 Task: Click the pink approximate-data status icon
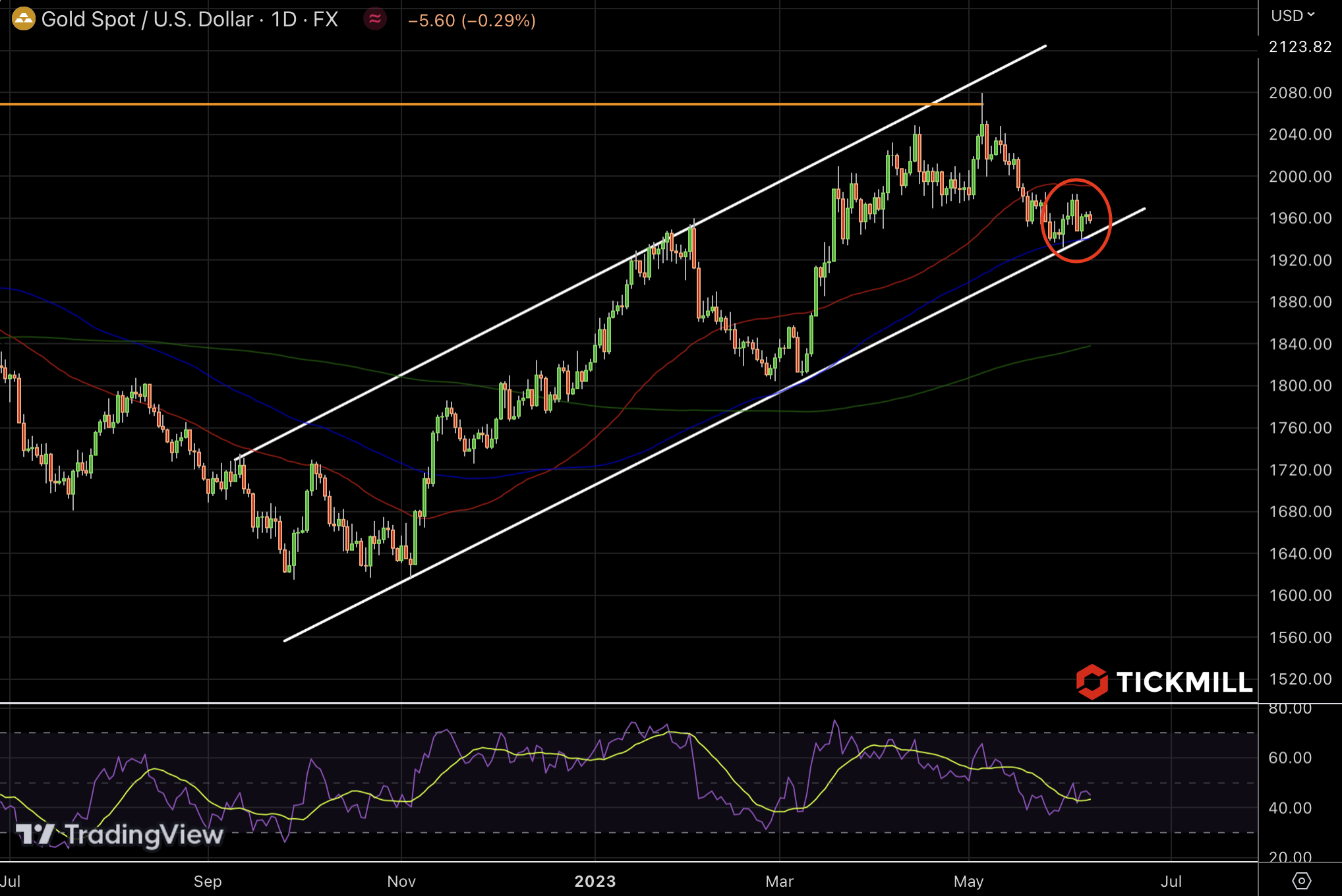[x=375, y=19]
